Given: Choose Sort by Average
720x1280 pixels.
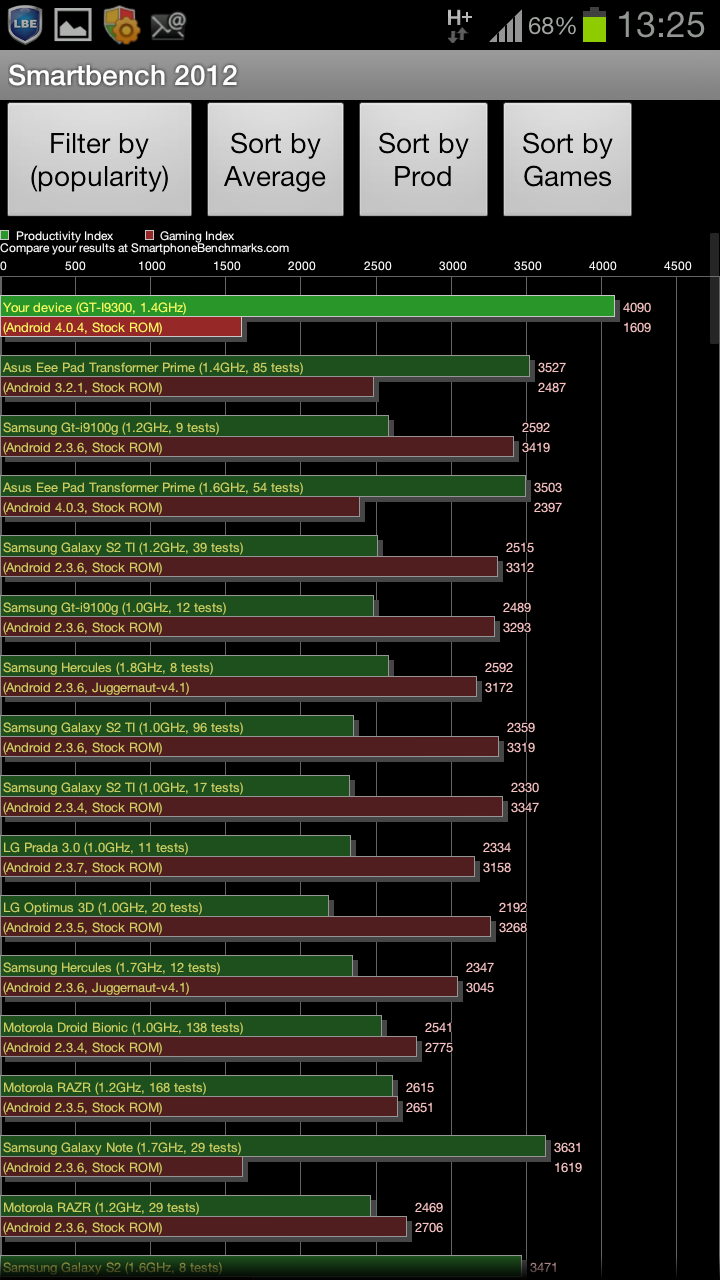Looking at the screenshot, I should click(x=275, y=160).
